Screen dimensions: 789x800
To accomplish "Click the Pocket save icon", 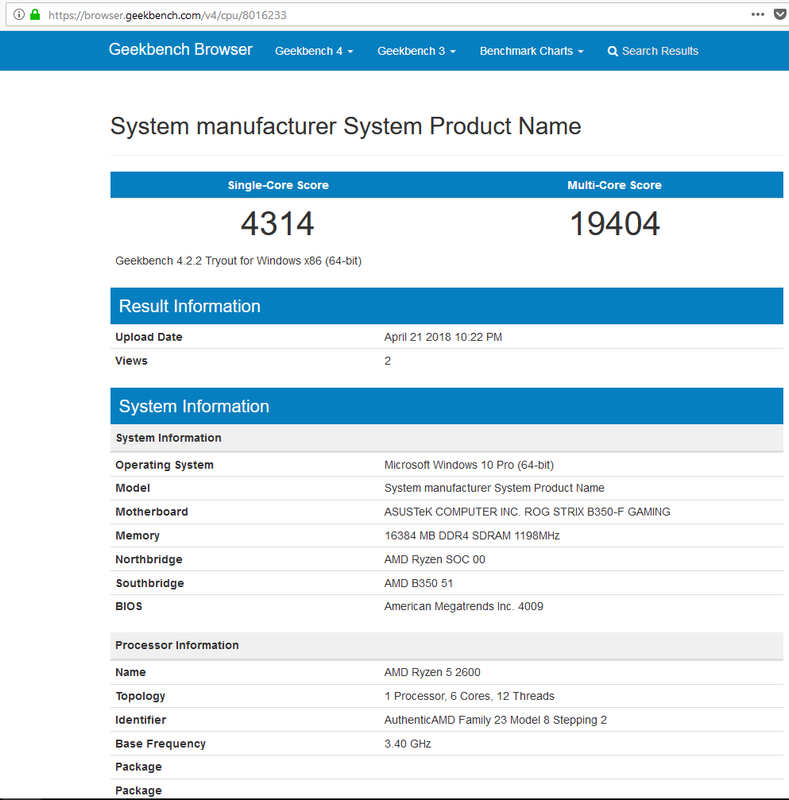I will pos(780,14).
